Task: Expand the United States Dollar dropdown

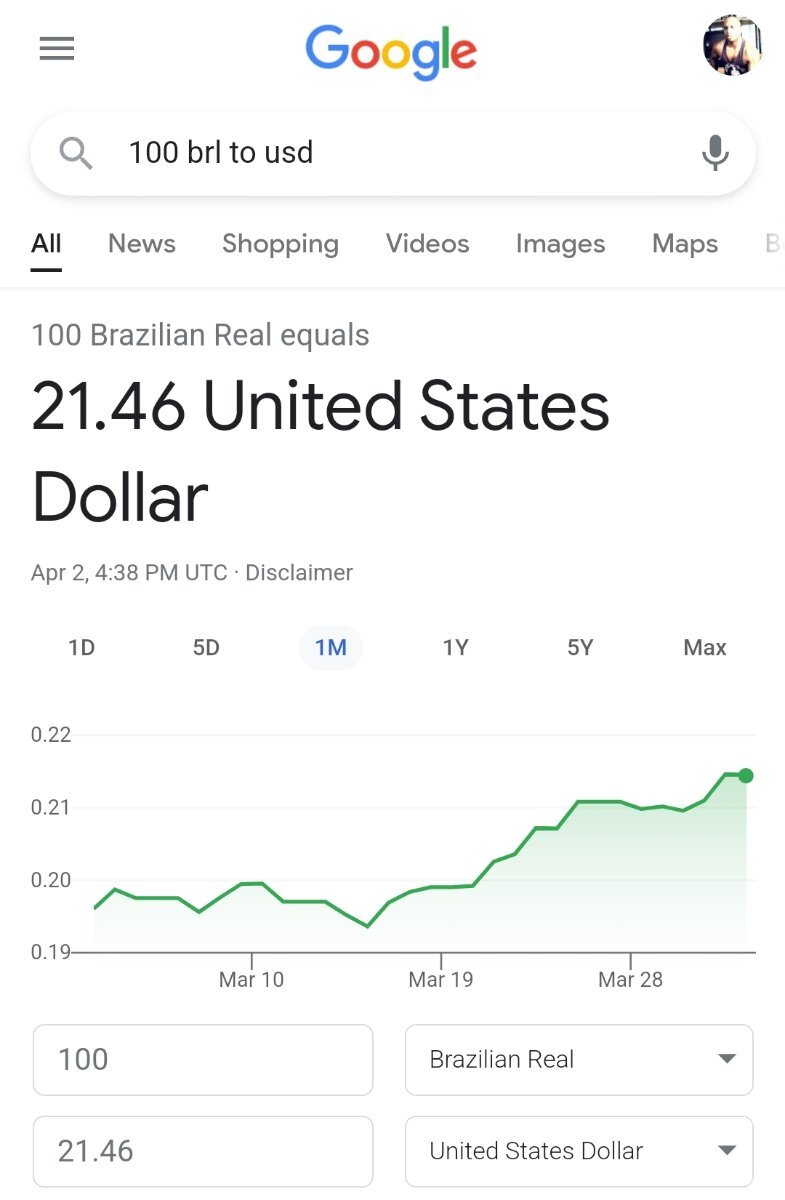Action: pos(579,1151)
